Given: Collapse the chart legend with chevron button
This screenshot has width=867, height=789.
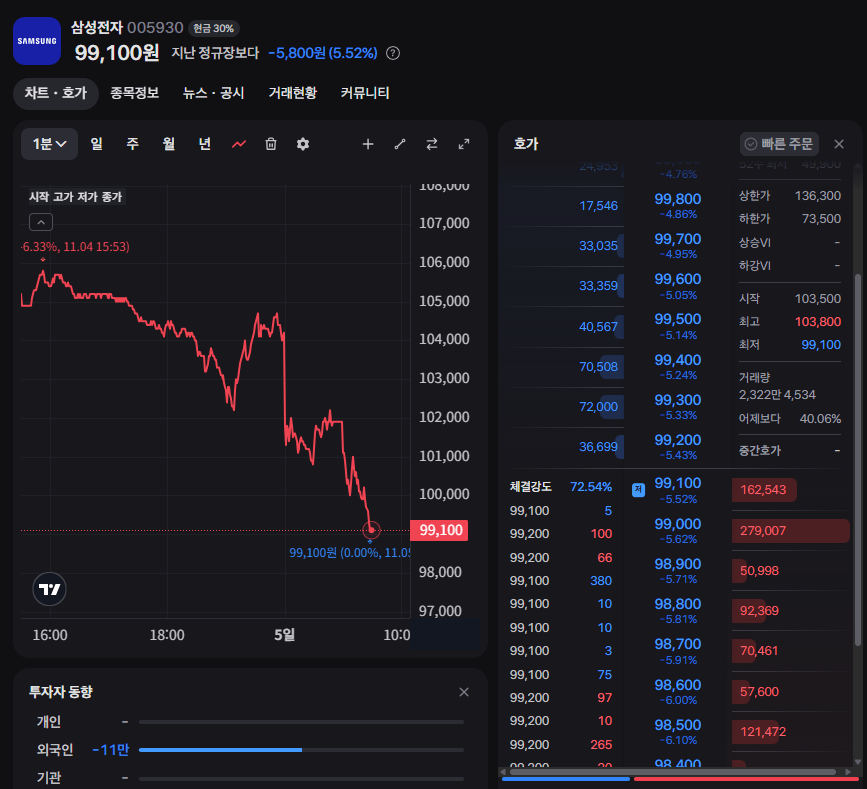Looking at the screenshot, I should (41, 222).
